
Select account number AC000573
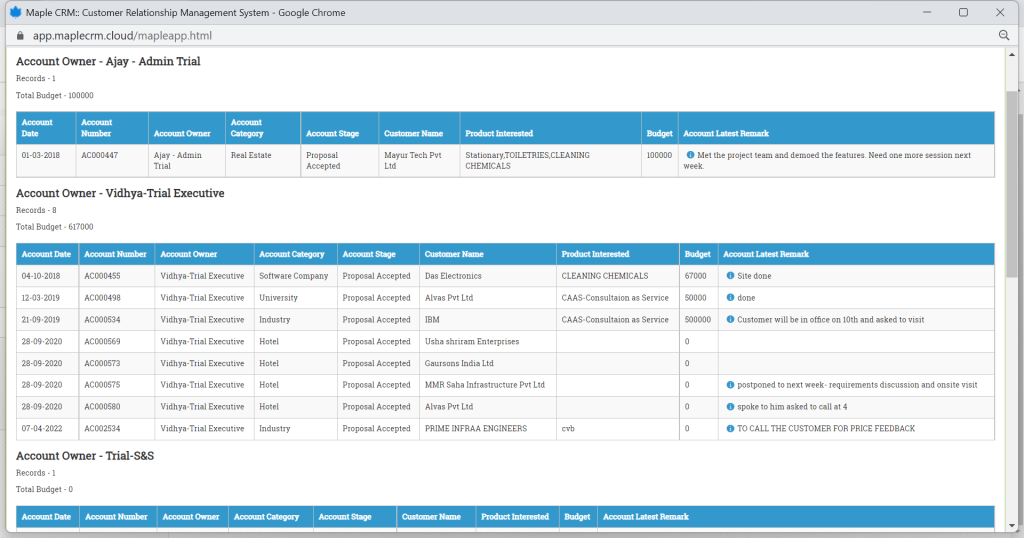(x=103, y=363)
